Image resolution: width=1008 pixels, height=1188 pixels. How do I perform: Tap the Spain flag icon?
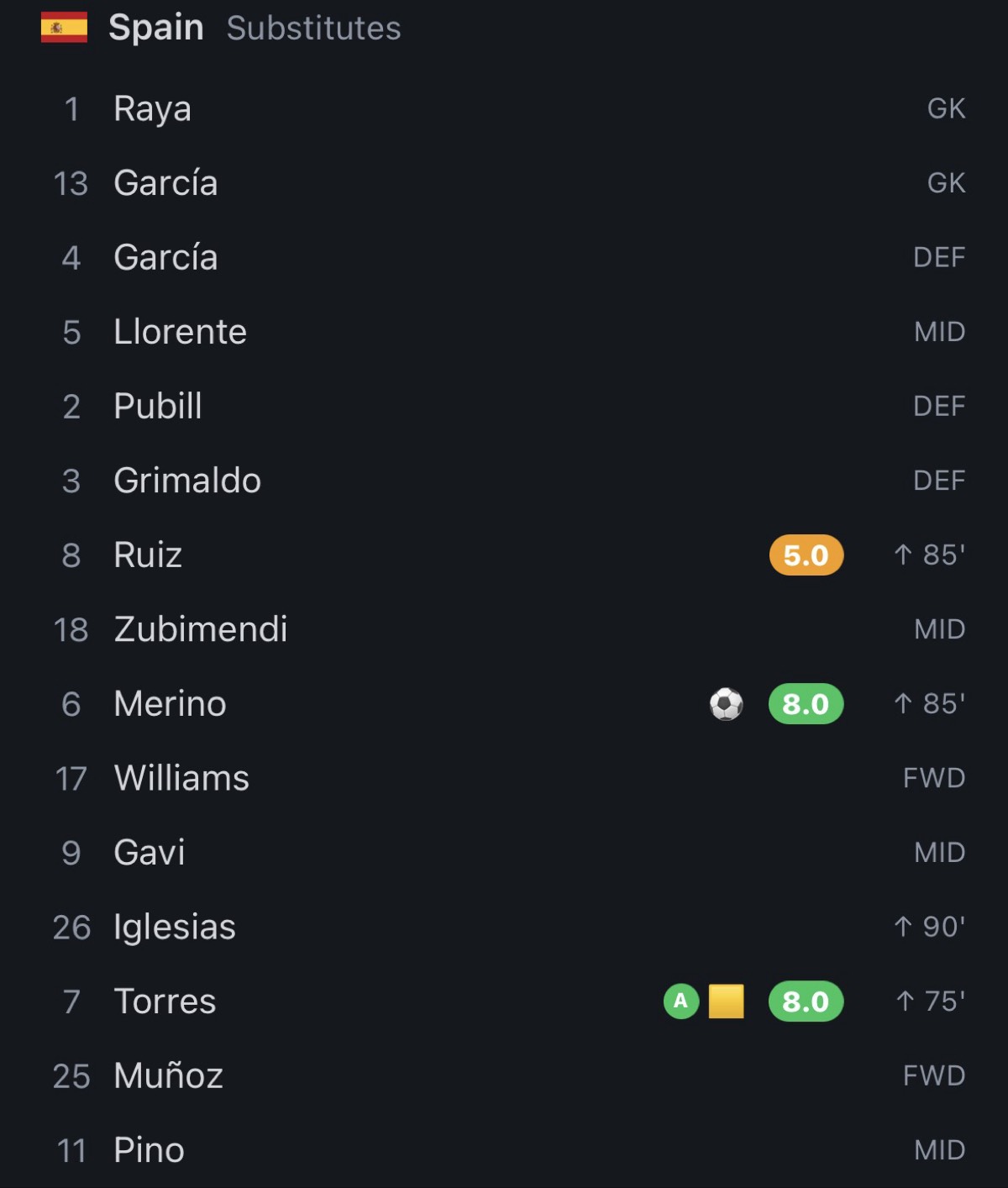coord(64,27)
